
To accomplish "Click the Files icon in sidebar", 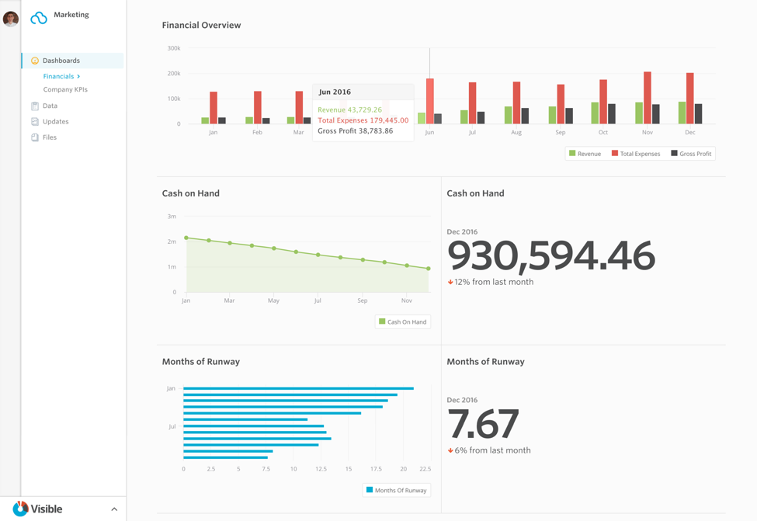I will [x=35, y=138].
